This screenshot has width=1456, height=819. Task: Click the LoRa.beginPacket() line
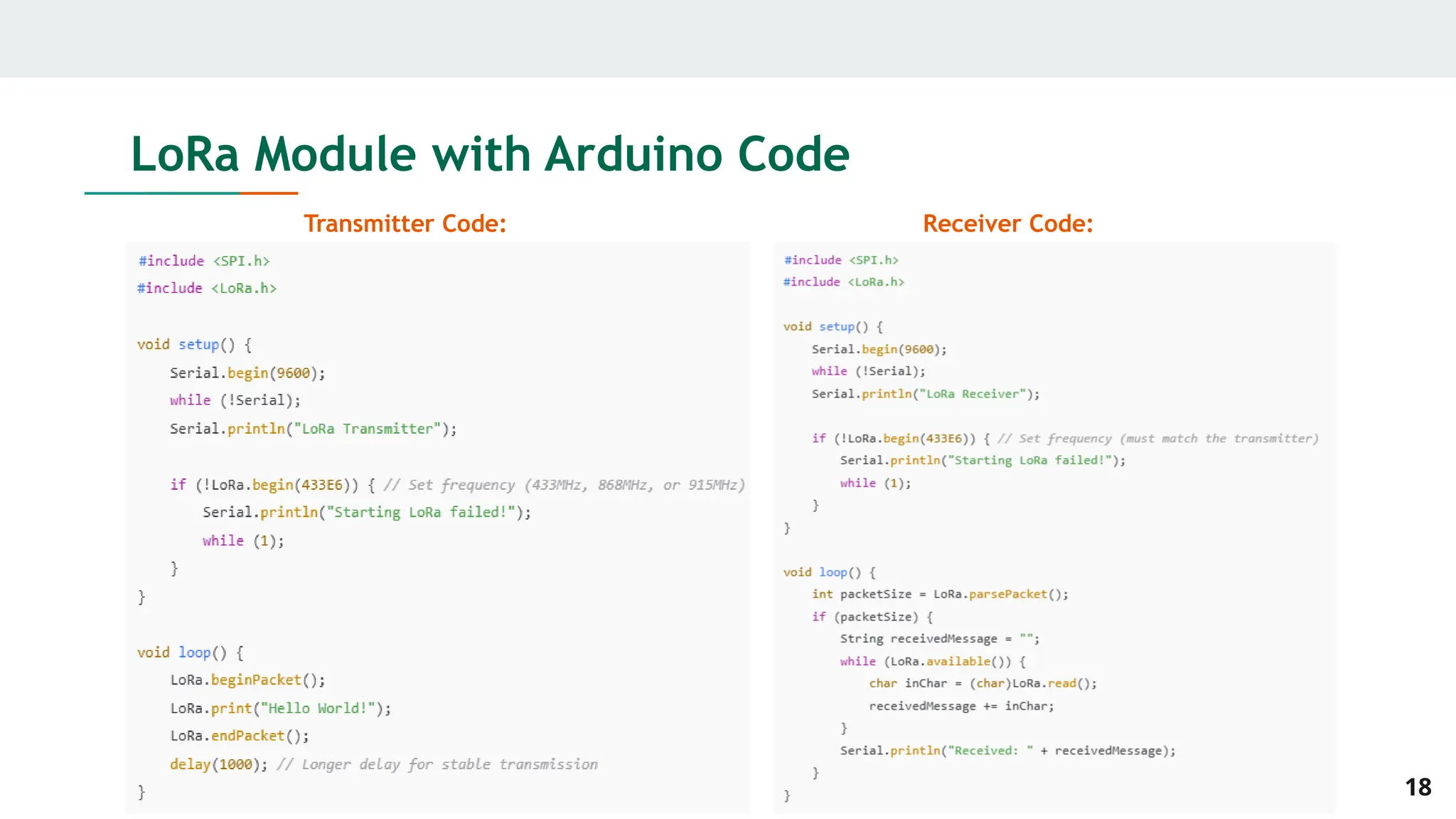[x=247, y=680]
